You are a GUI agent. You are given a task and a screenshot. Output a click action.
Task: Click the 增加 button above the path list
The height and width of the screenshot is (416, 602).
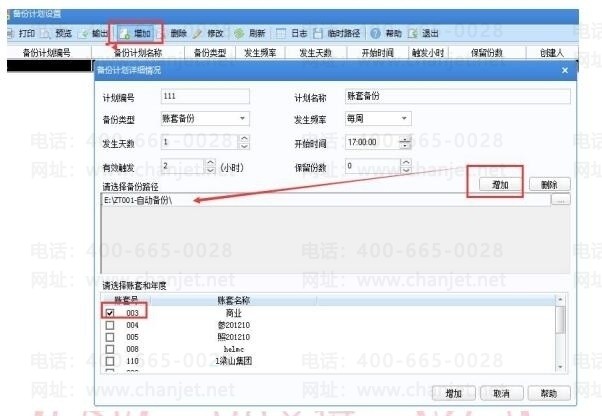500,185
